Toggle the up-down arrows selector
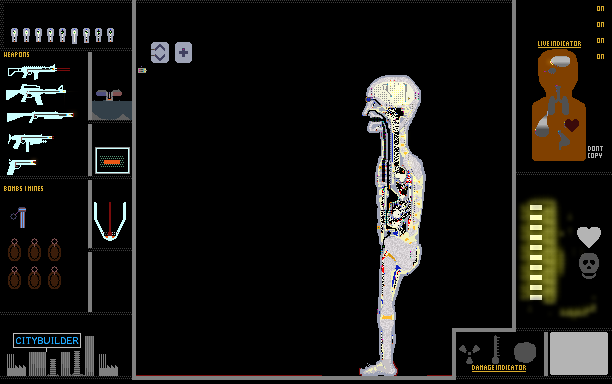The height and width of the screenshot is (384, 612). pos(160,52)
